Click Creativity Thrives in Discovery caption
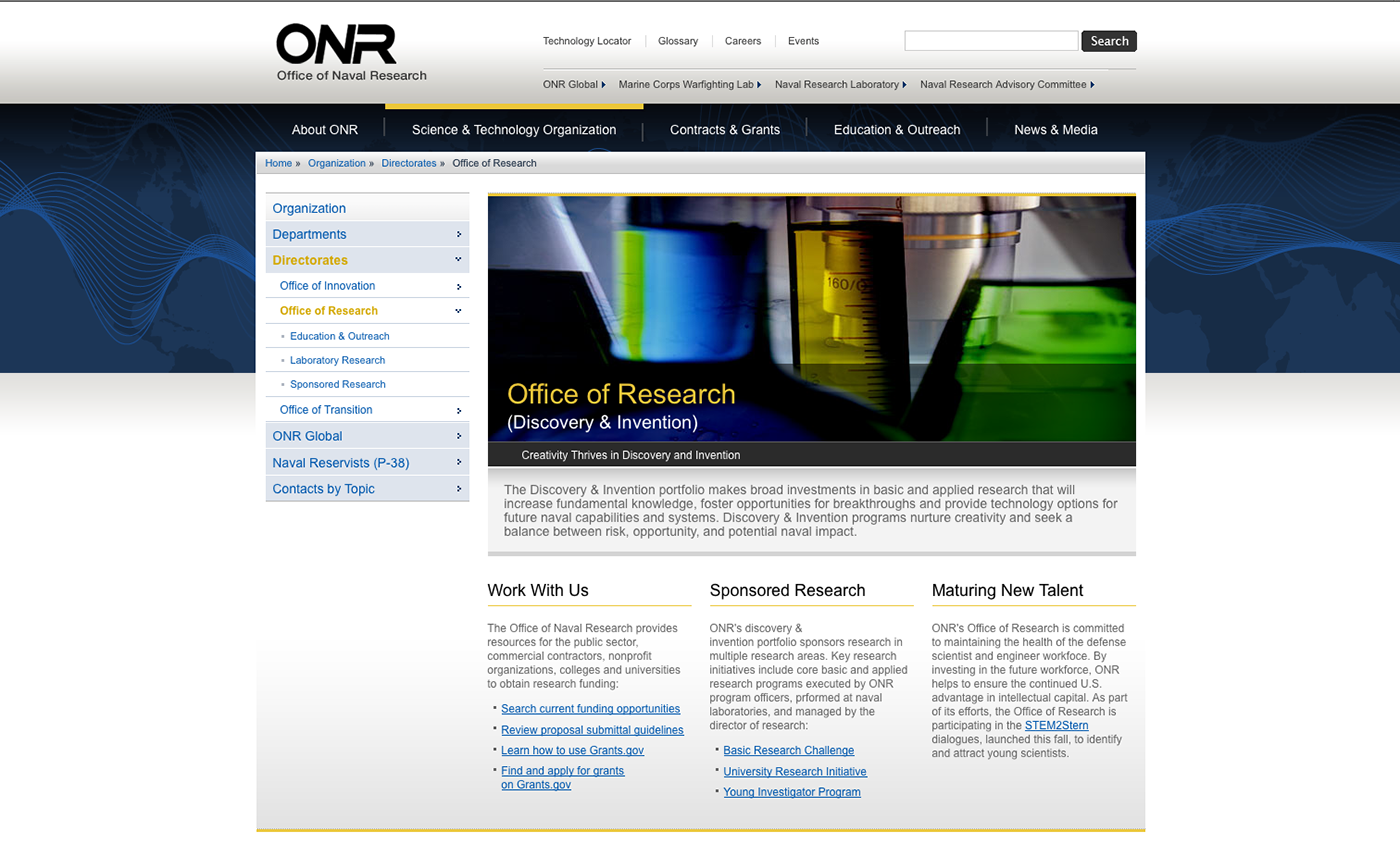Screen dimensions: 1400x844 (x=630, y=455)
